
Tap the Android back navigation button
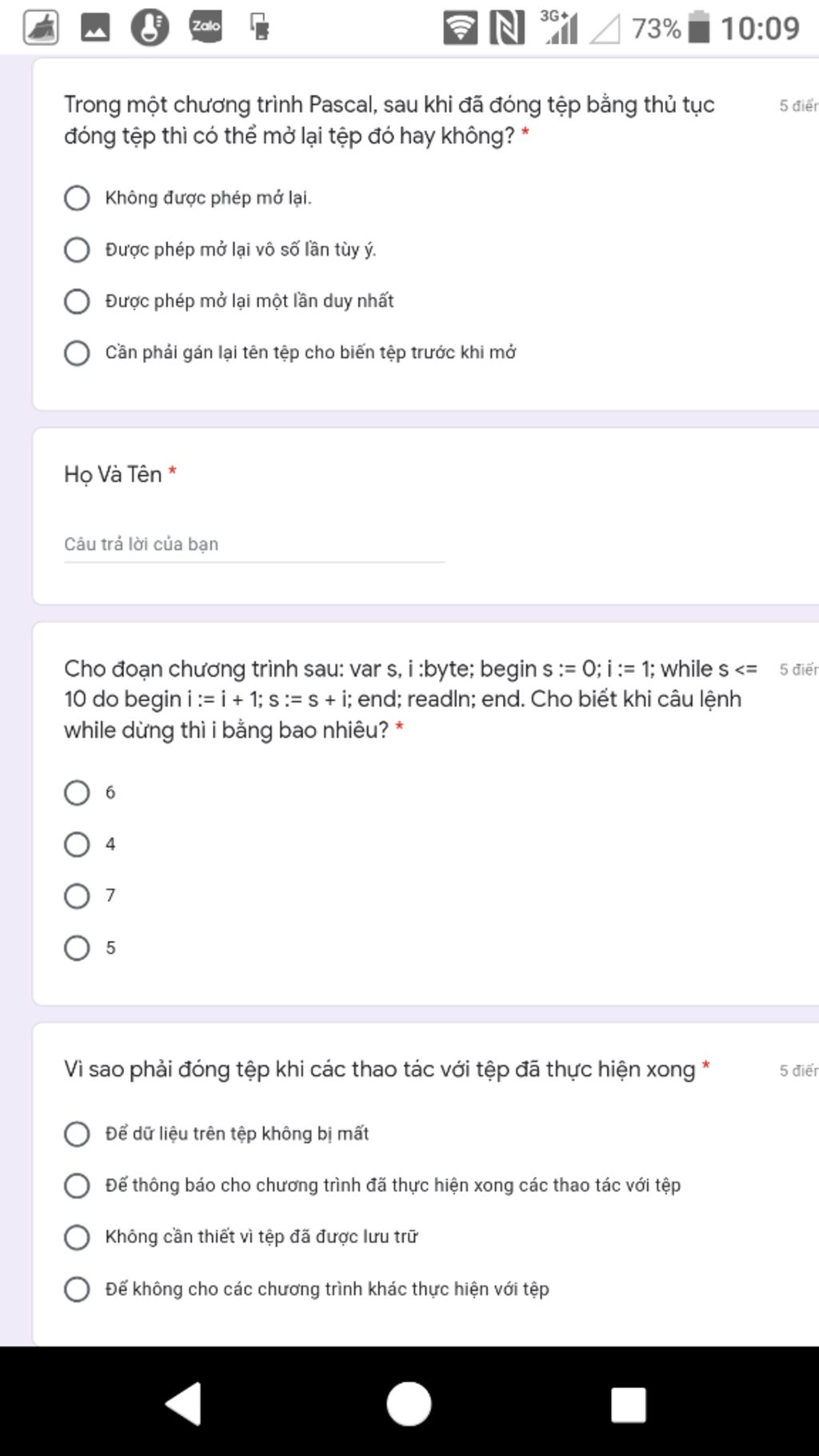coord(184,1404)
